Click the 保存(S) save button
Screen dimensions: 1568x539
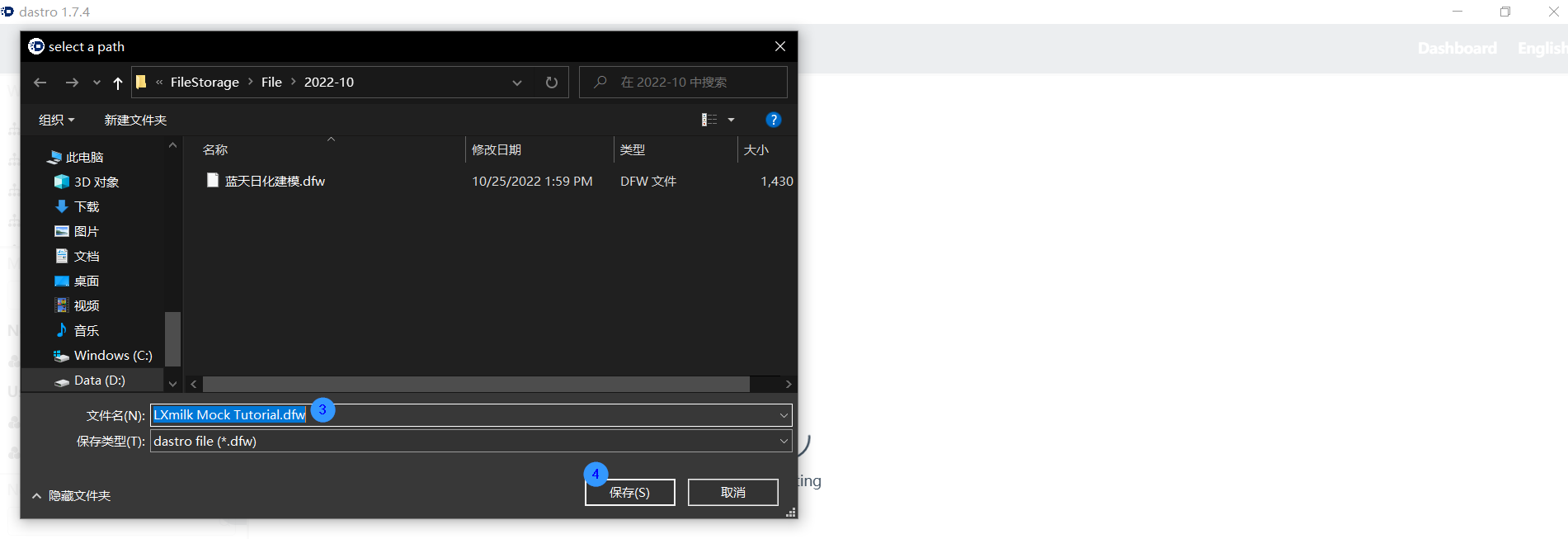pos(630,492)
